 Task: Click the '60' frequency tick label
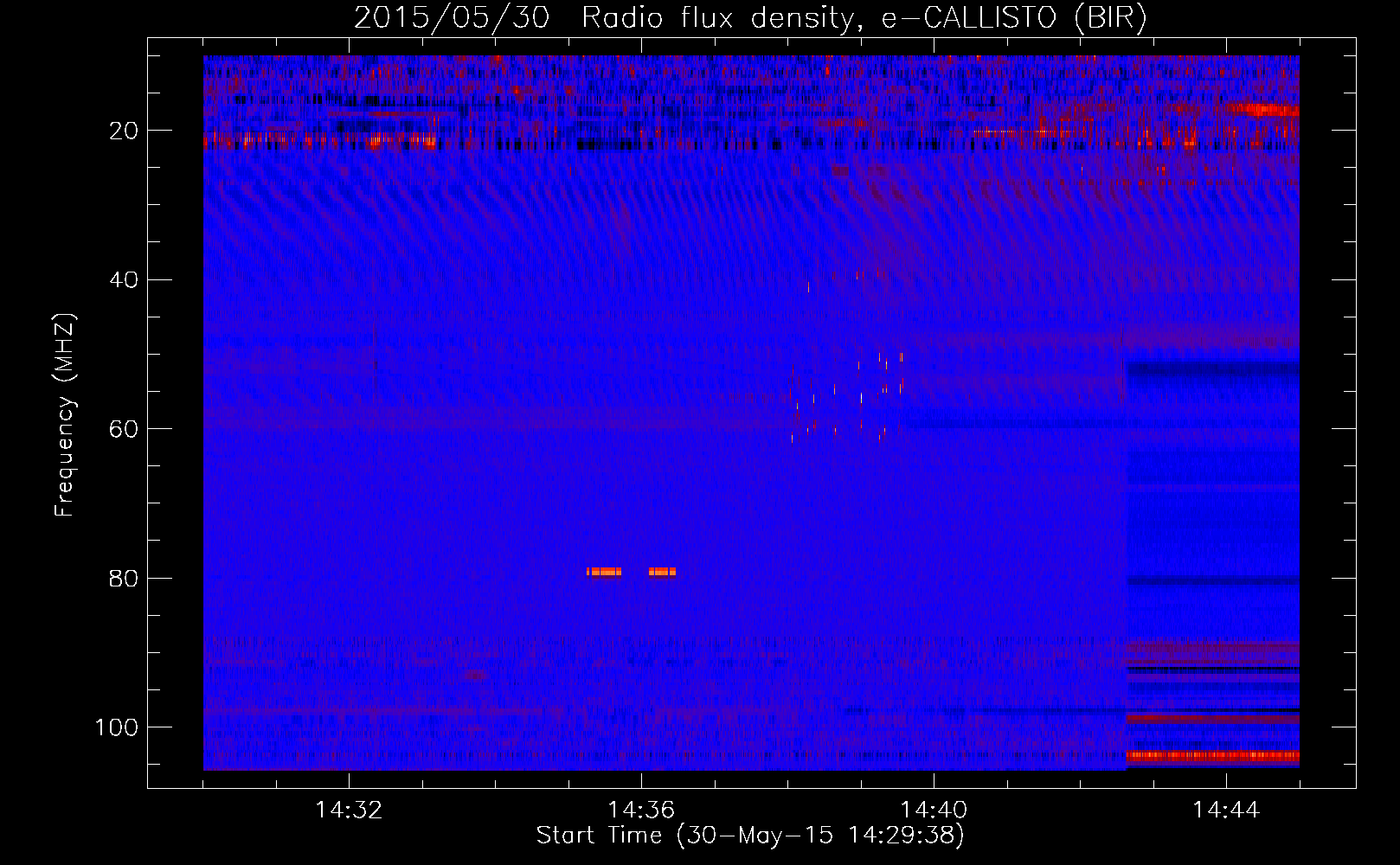(x=125, y=429)
